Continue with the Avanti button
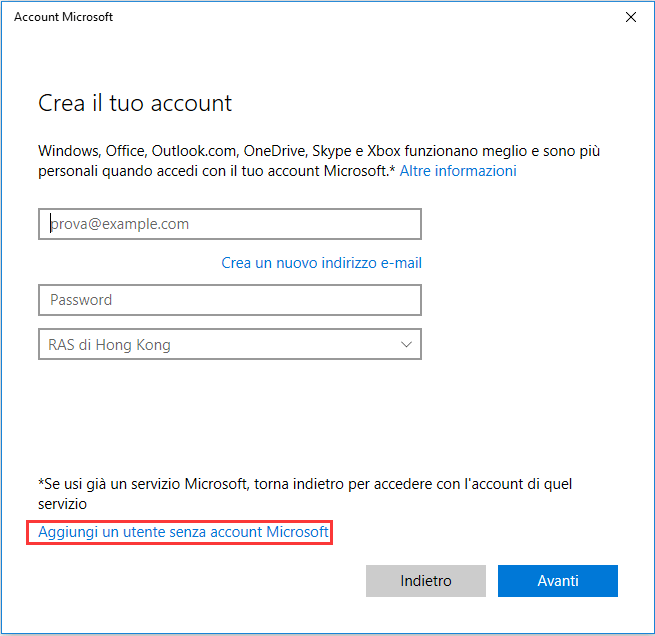Image resolution: width=655 pixels, height=636 pixels. click(x=558, y=580)
